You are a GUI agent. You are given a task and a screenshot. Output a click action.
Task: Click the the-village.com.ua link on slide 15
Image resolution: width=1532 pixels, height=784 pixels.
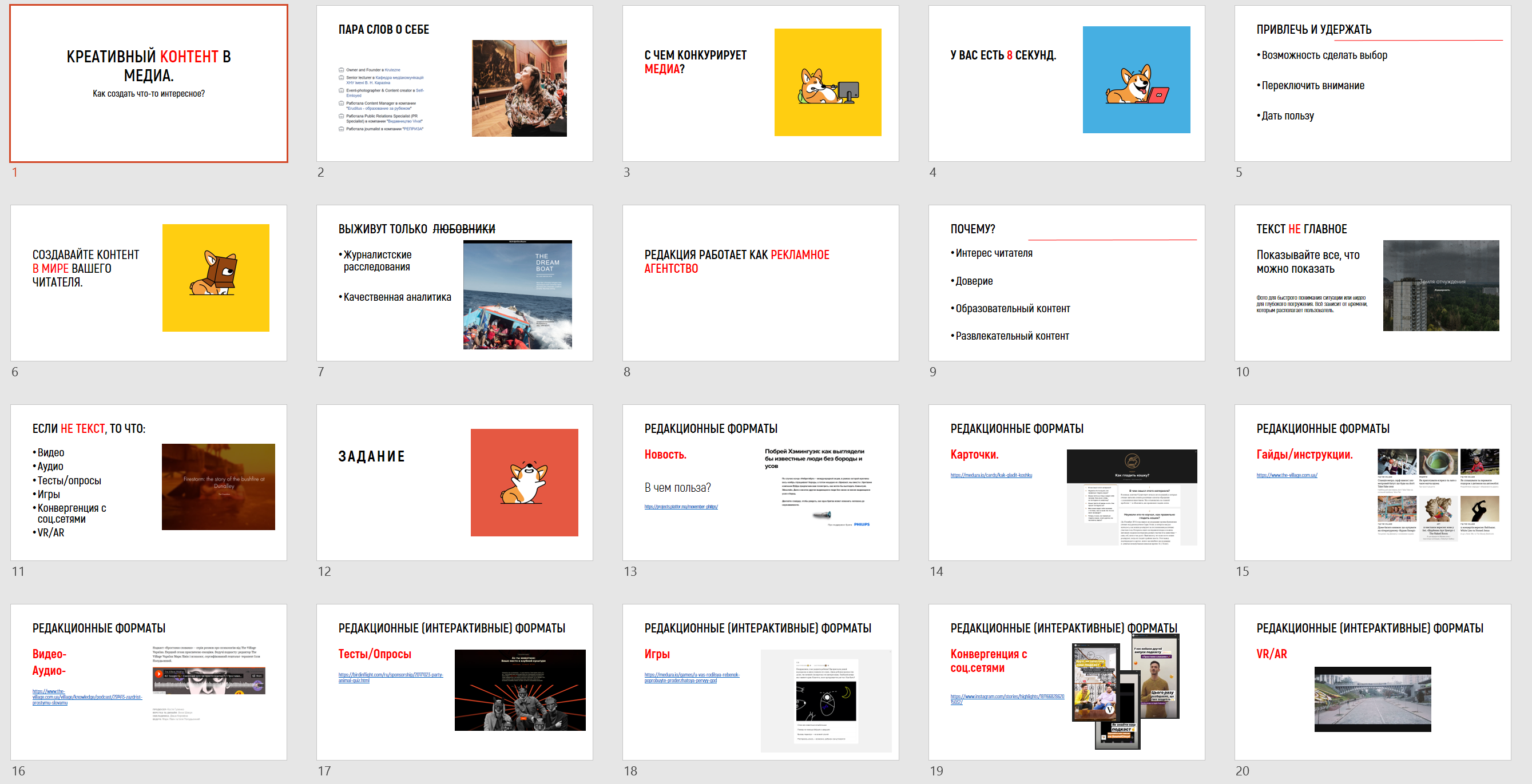click(x=1287, y=476)
